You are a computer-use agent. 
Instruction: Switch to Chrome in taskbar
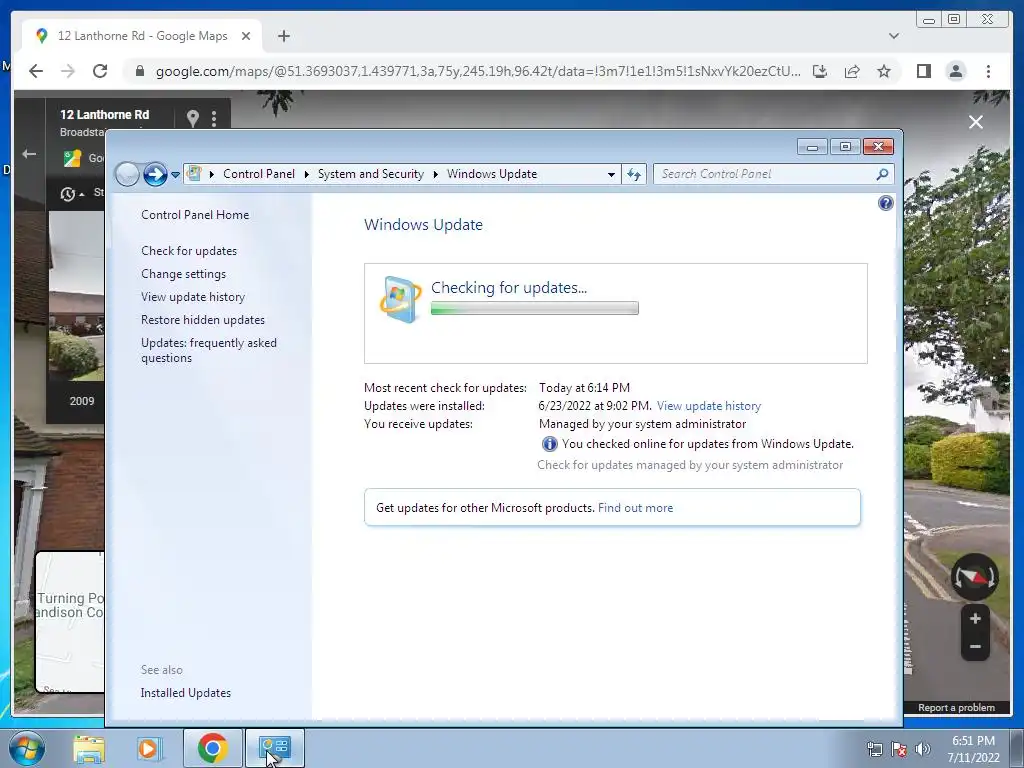point(212,748)
